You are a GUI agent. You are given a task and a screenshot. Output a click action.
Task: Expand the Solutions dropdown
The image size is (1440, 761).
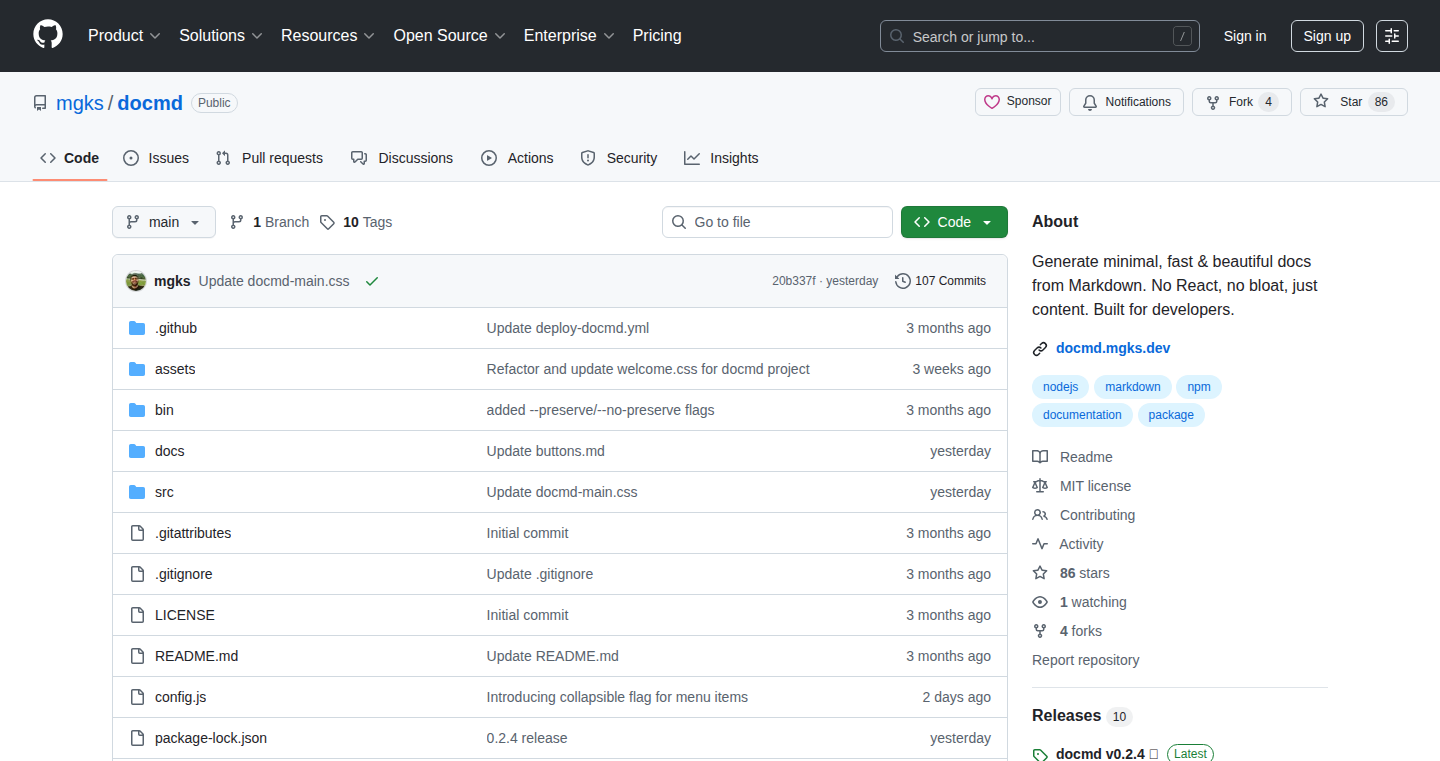click(x=221, y=36)
